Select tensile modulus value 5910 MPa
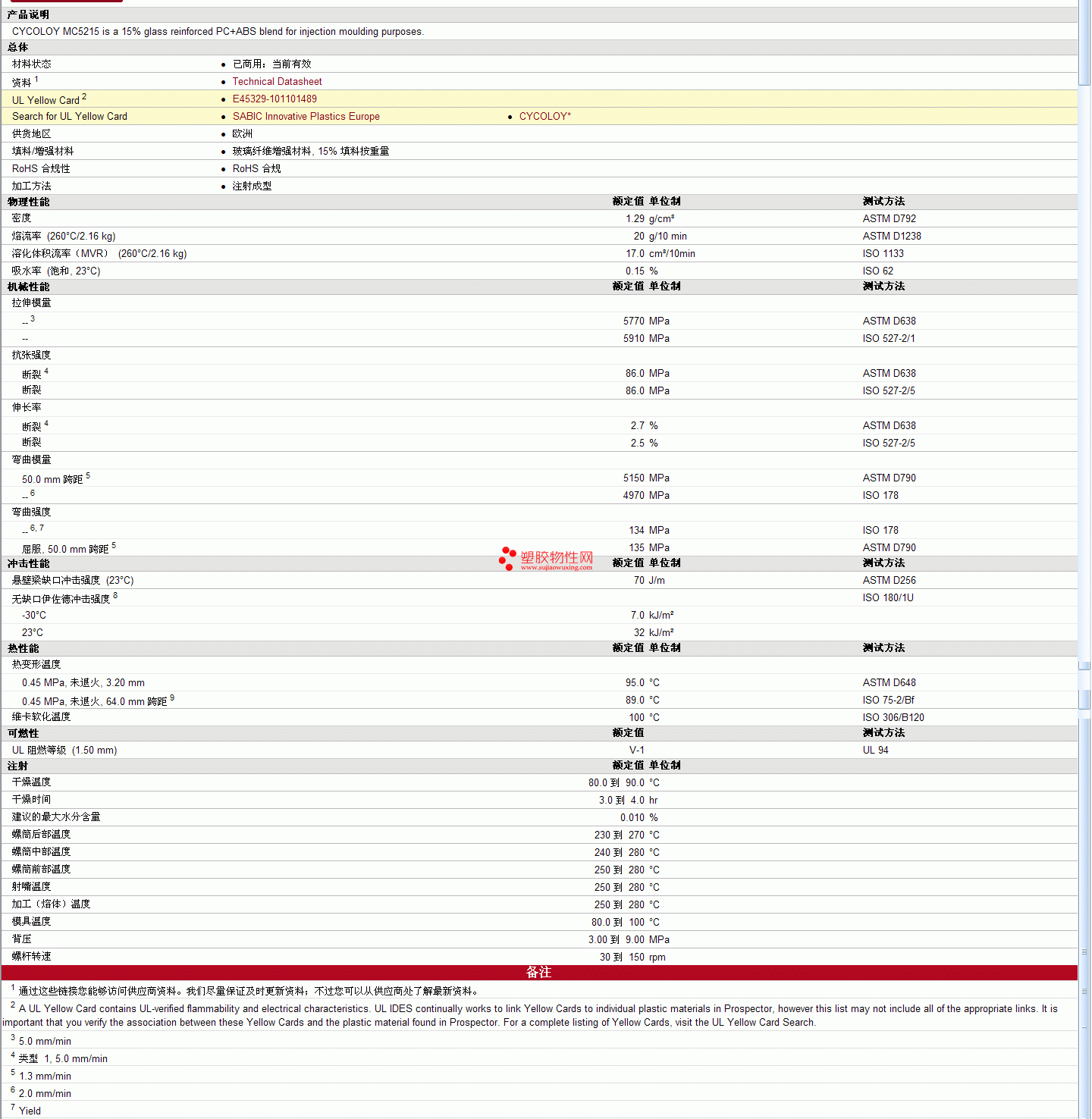1092x1119 pixels. coord(646,339)
